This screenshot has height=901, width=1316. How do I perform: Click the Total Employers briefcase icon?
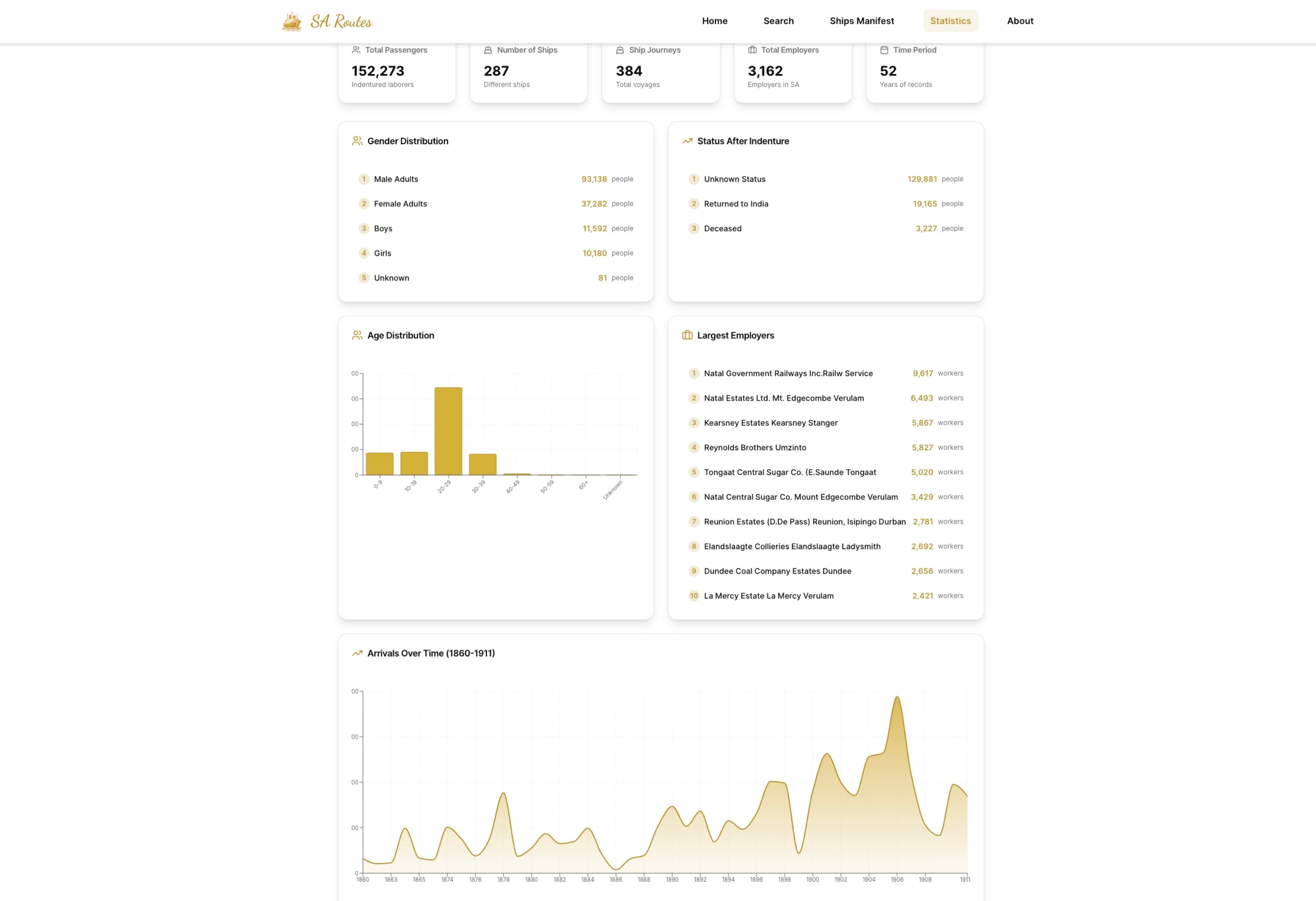point(752,50)
